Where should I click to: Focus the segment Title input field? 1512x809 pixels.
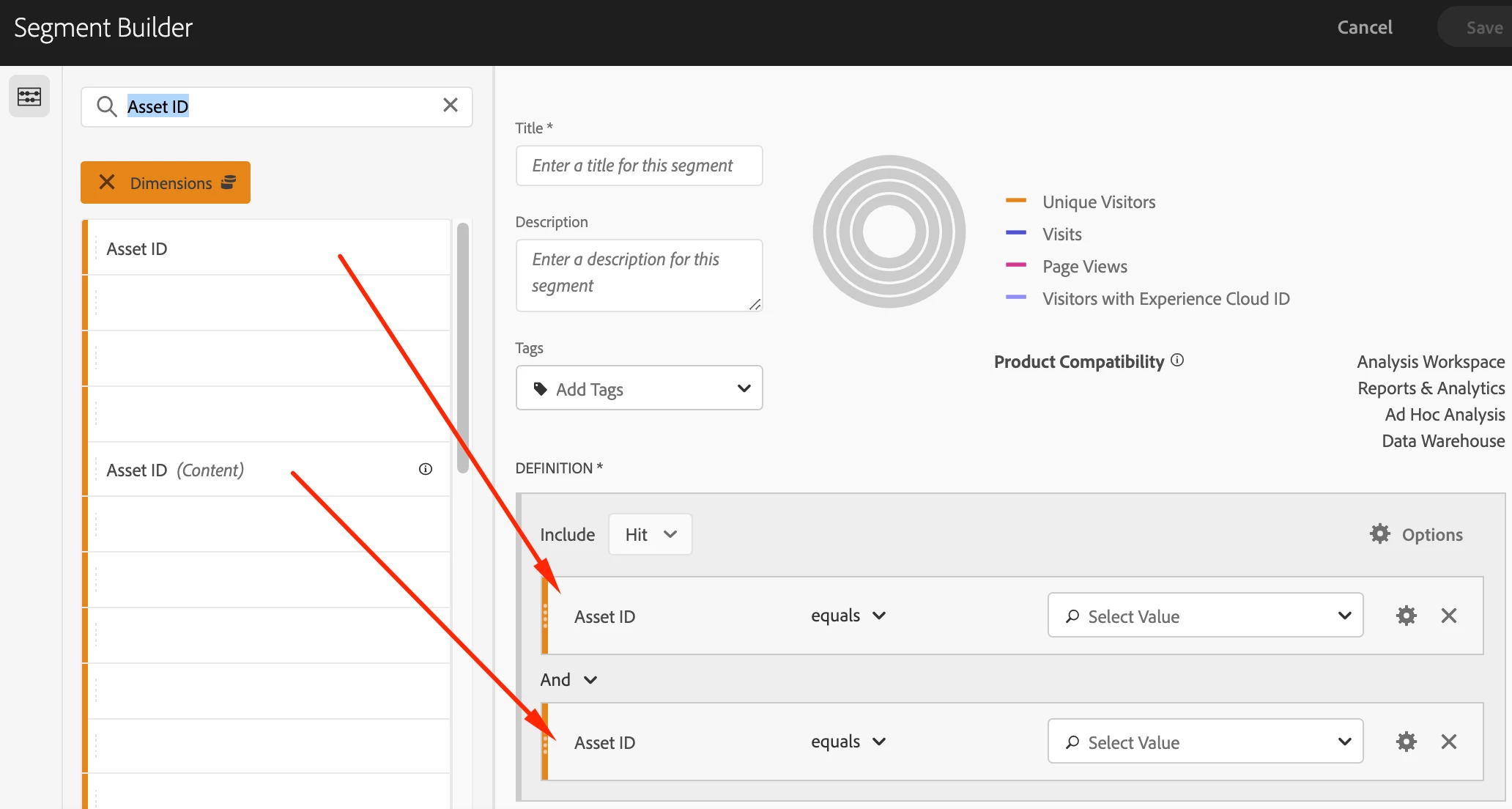pyautogui.click(x=639, y=166)
